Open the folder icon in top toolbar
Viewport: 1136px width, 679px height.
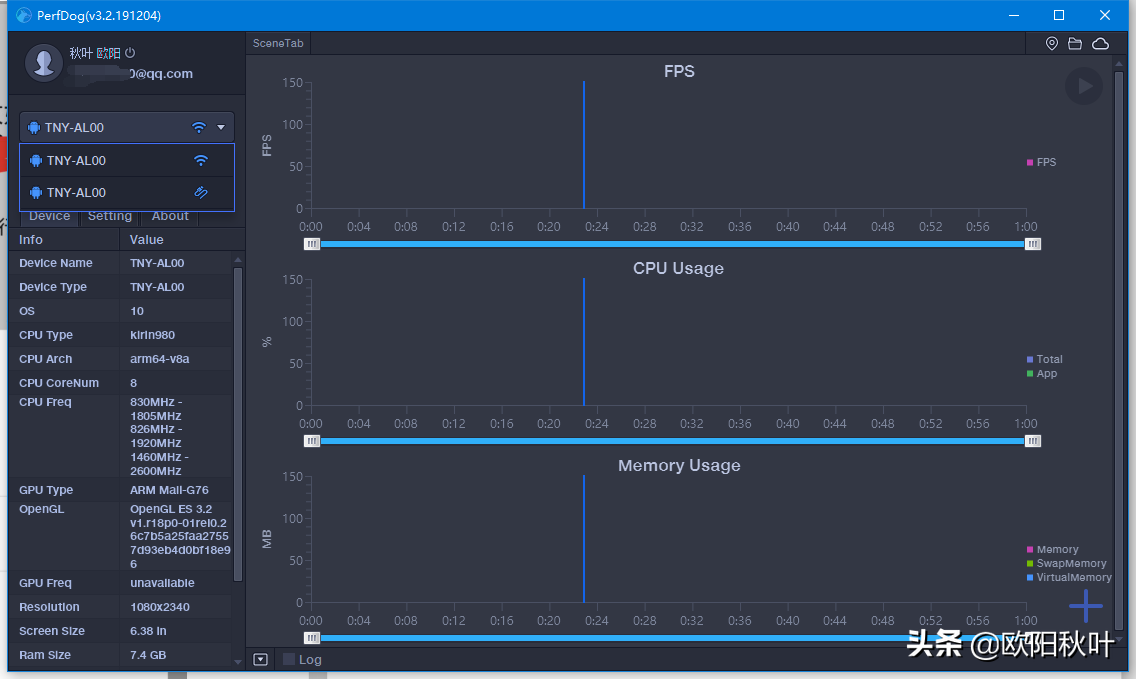tap(1075, 43)
